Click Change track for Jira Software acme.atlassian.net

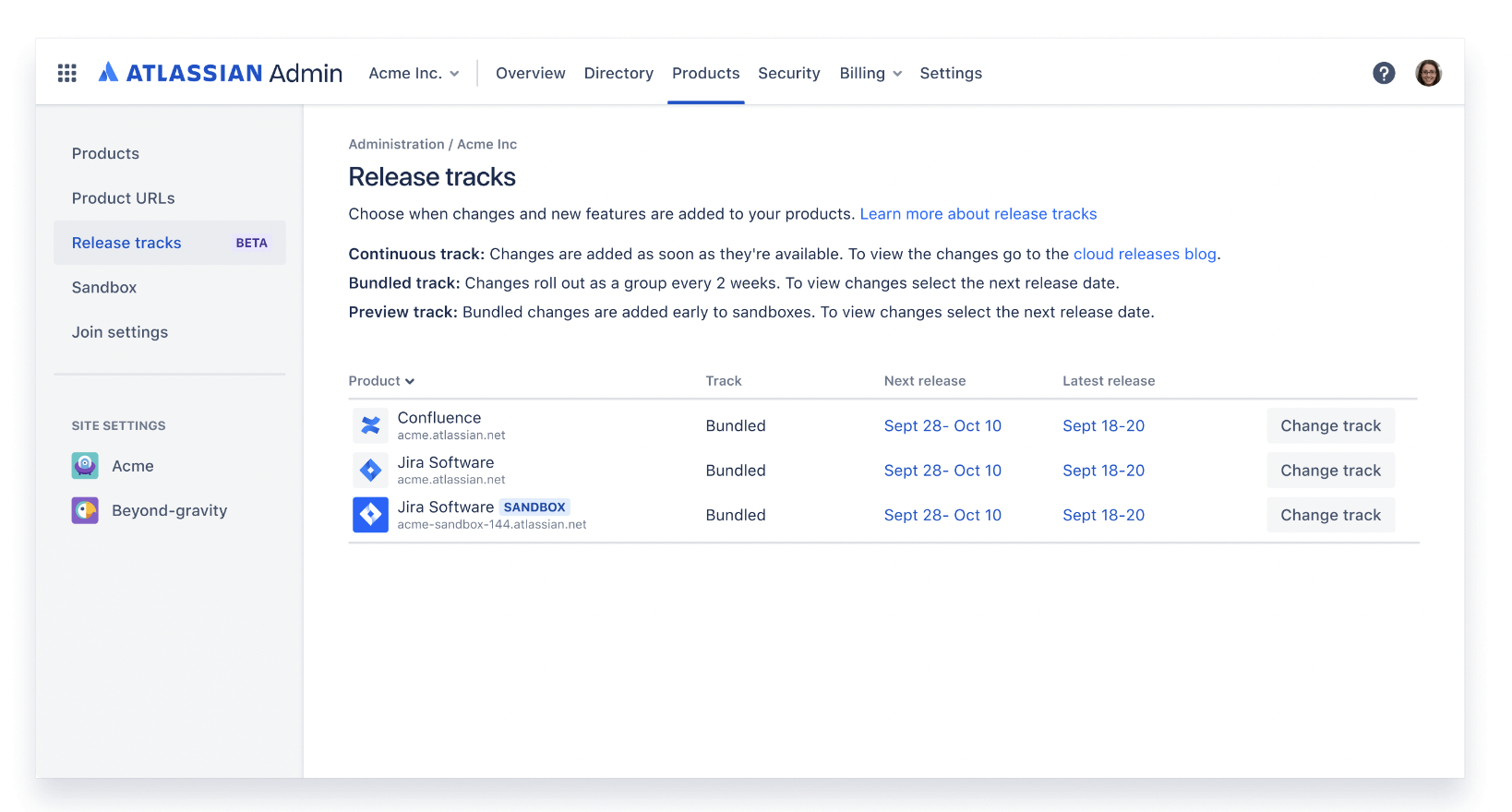(x=1330, y=471)
